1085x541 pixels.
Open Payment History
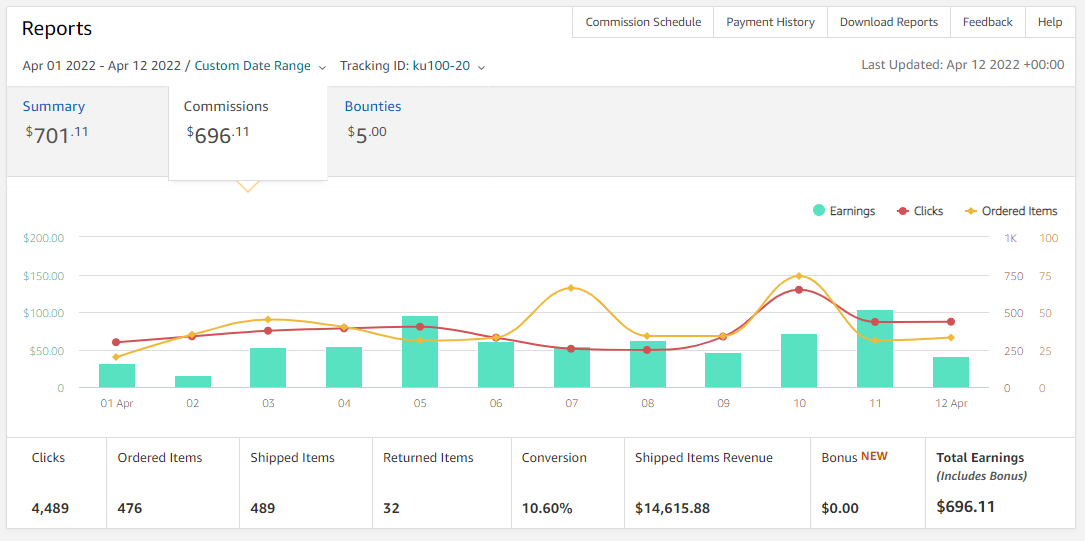pyautogui.click(x=770, y=22)
